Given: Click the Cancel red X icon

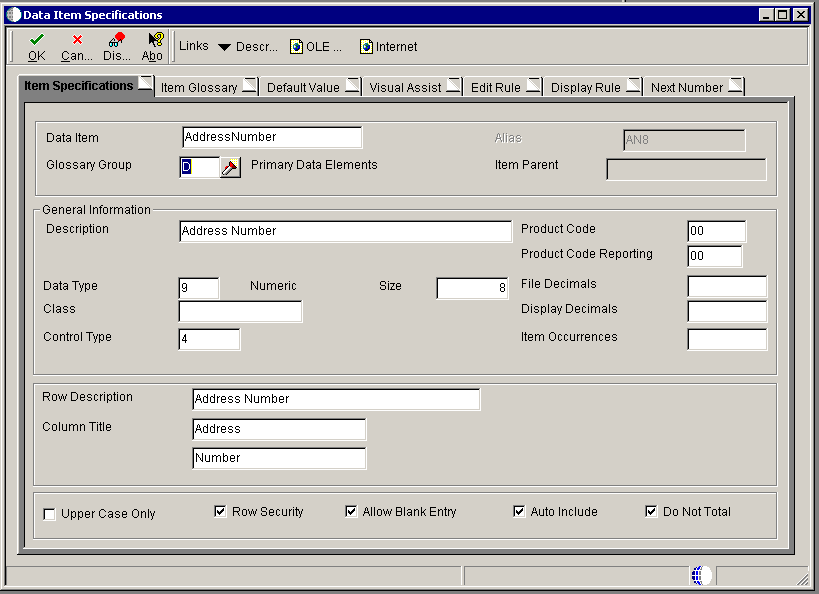Looking at the screenshot, I should click(77, 40).
